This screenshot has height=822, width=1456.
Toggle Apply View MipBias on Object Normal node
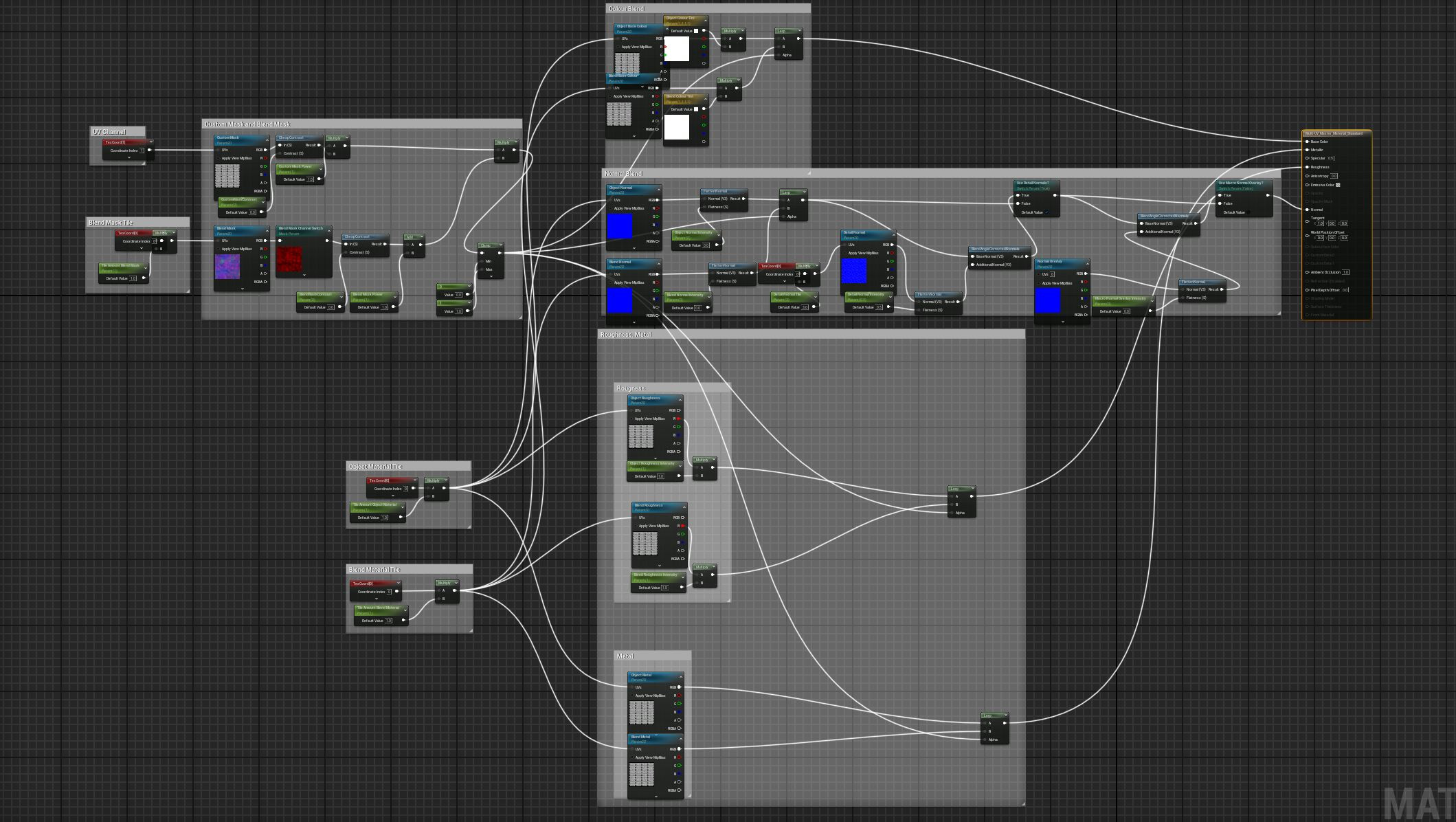click(x=611, y=208)
